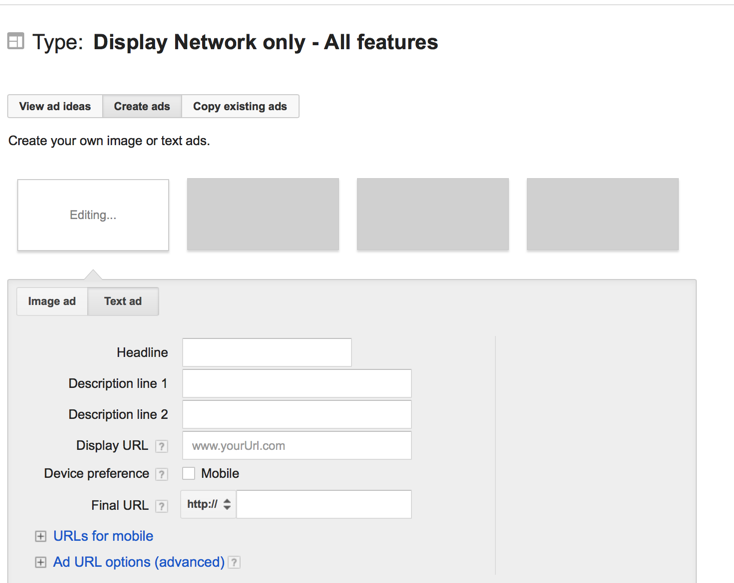Open the URLs for mobile link

coord(103,536)
